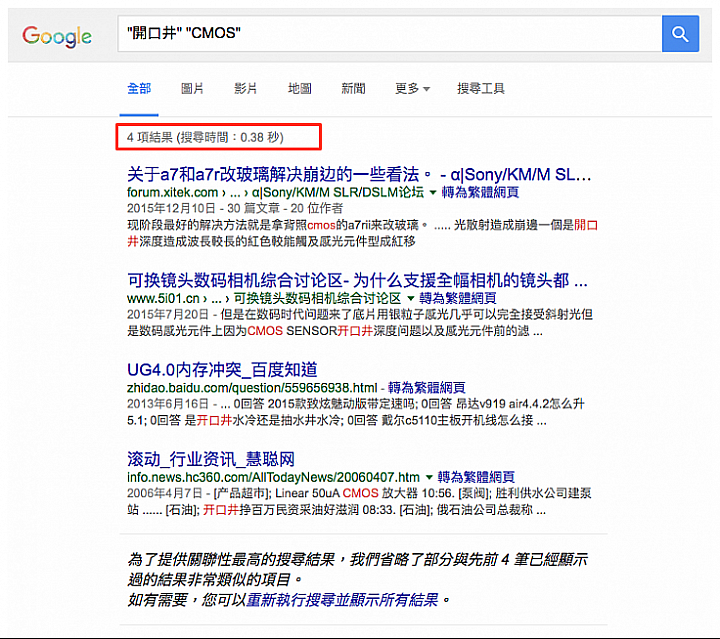Click the 2015年7月20日 snippet date
720x639 pixels.
click(168, 314)
